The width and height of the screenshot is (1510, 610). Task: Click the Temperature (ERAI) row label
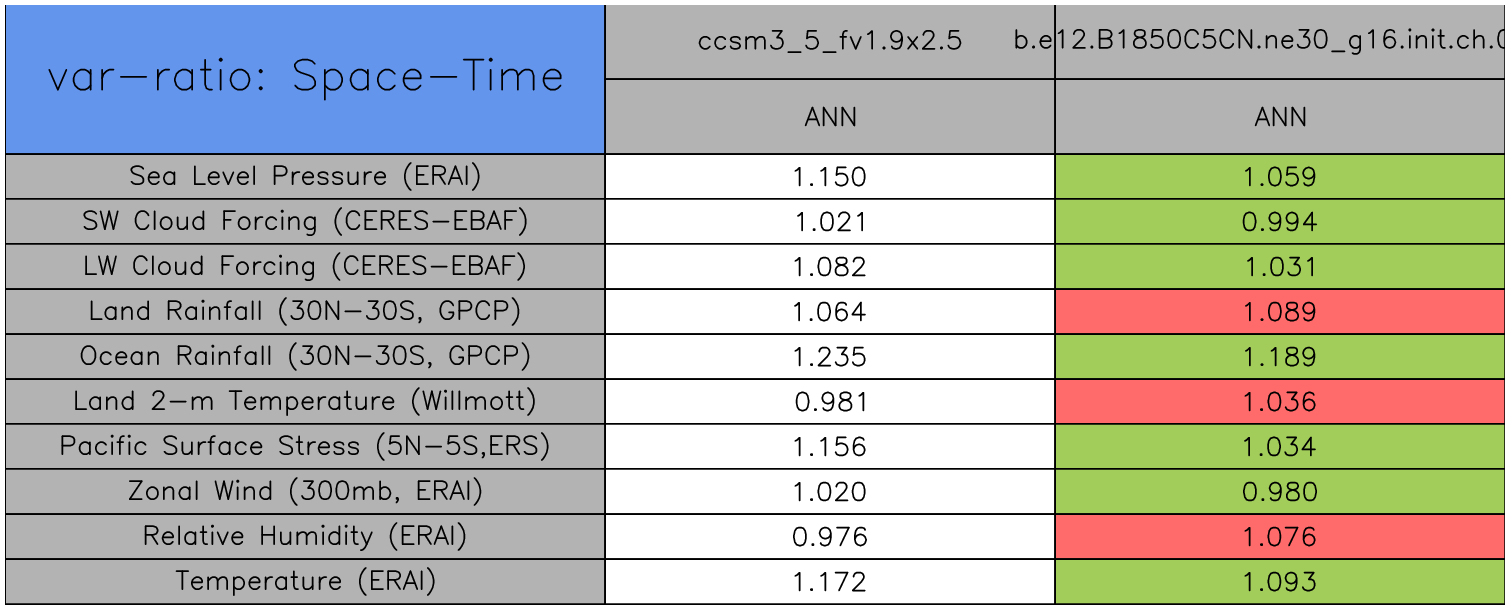[x=305, y=582]
